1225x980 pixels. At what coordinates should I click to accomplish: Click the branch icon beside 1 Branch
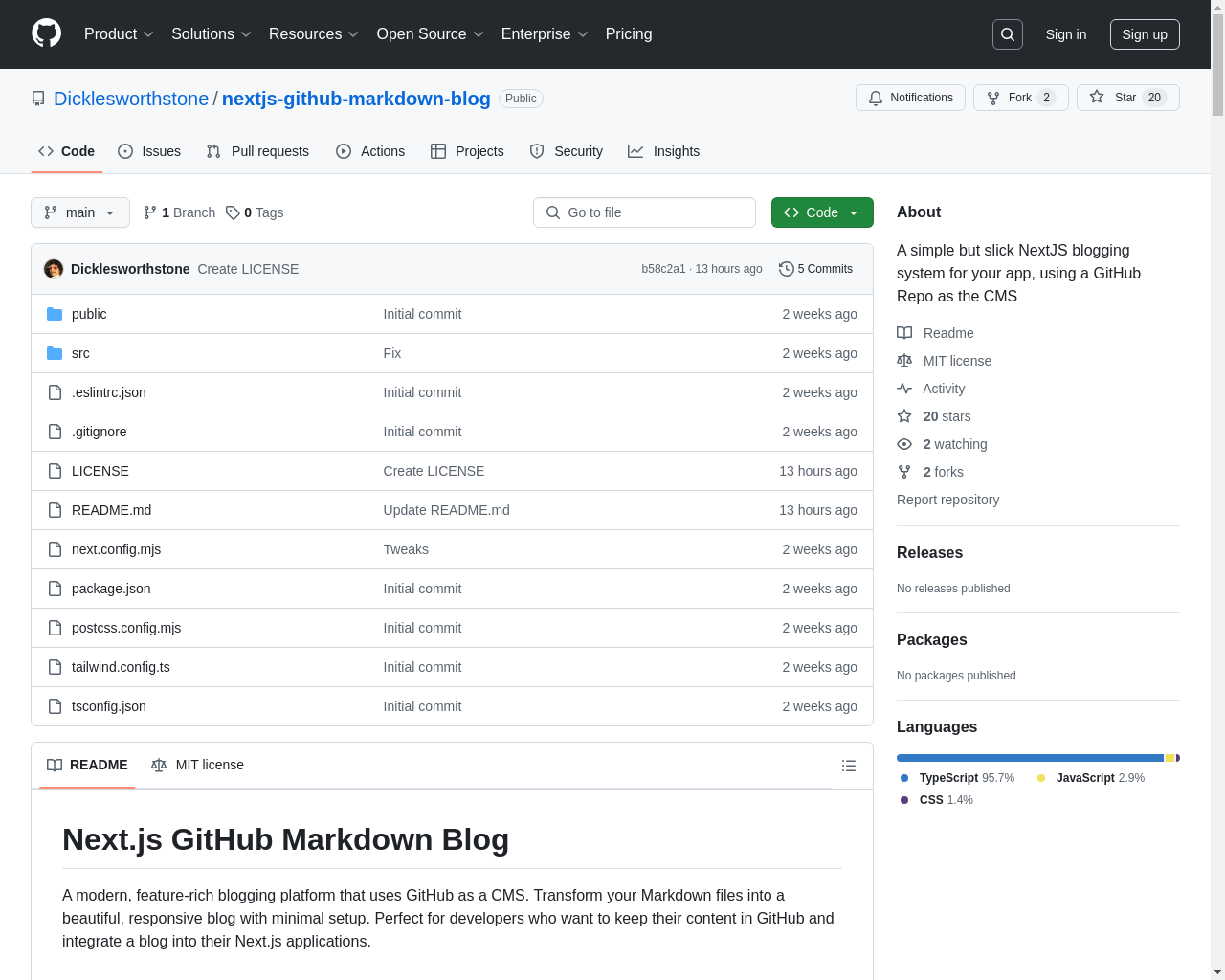(x=150, y=212)
